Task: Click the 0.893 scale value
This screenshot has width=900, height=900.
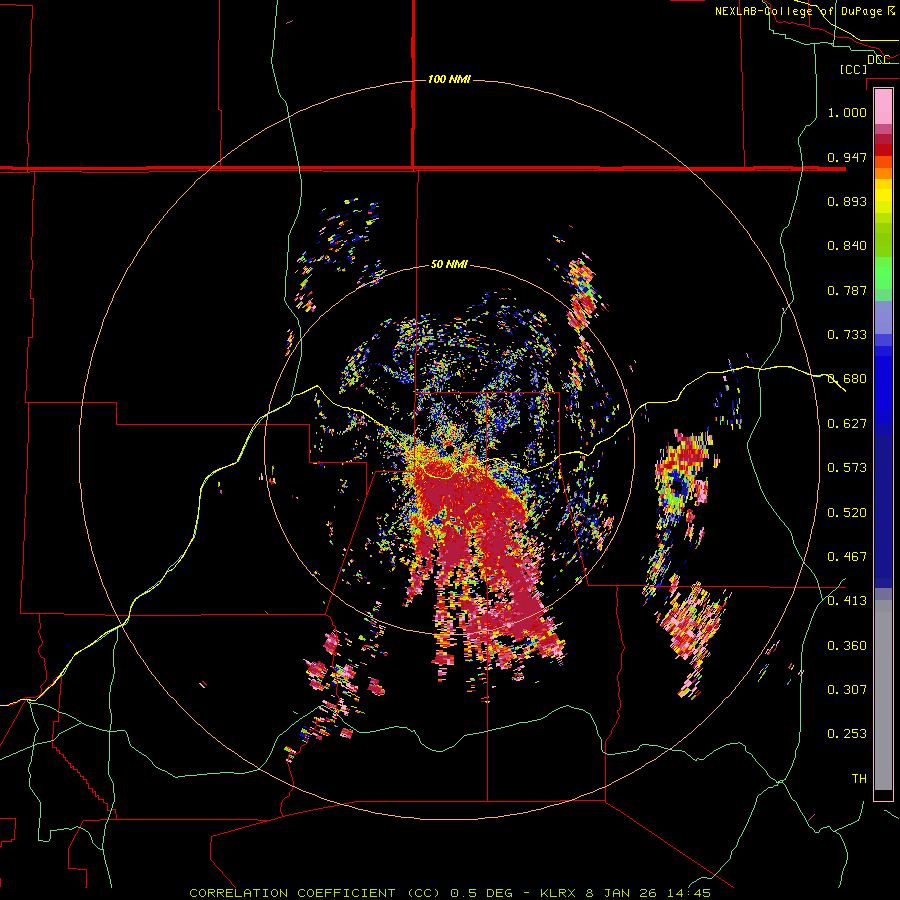Action: point(847,201)
